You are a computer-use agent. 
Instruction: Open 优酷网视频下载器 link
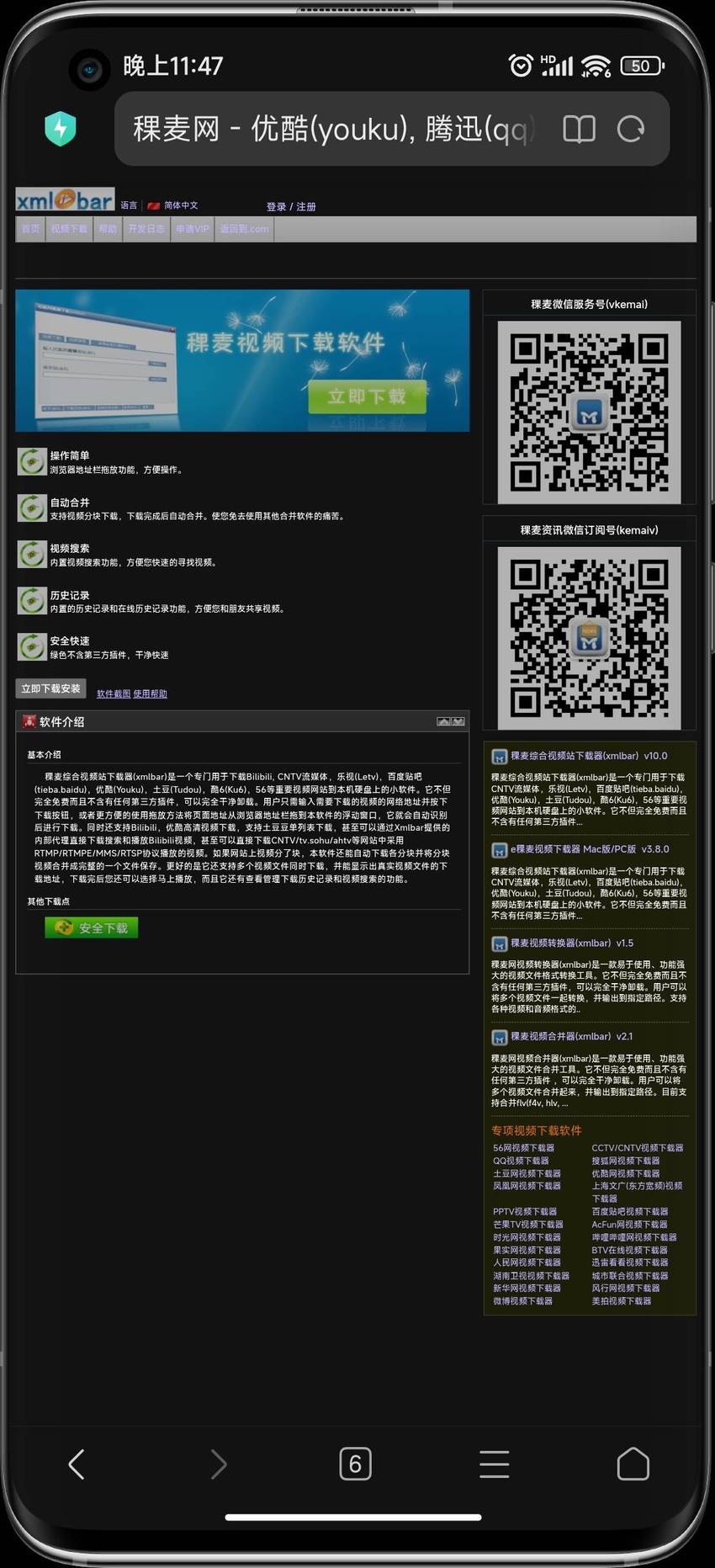[x=626, y=1173]
